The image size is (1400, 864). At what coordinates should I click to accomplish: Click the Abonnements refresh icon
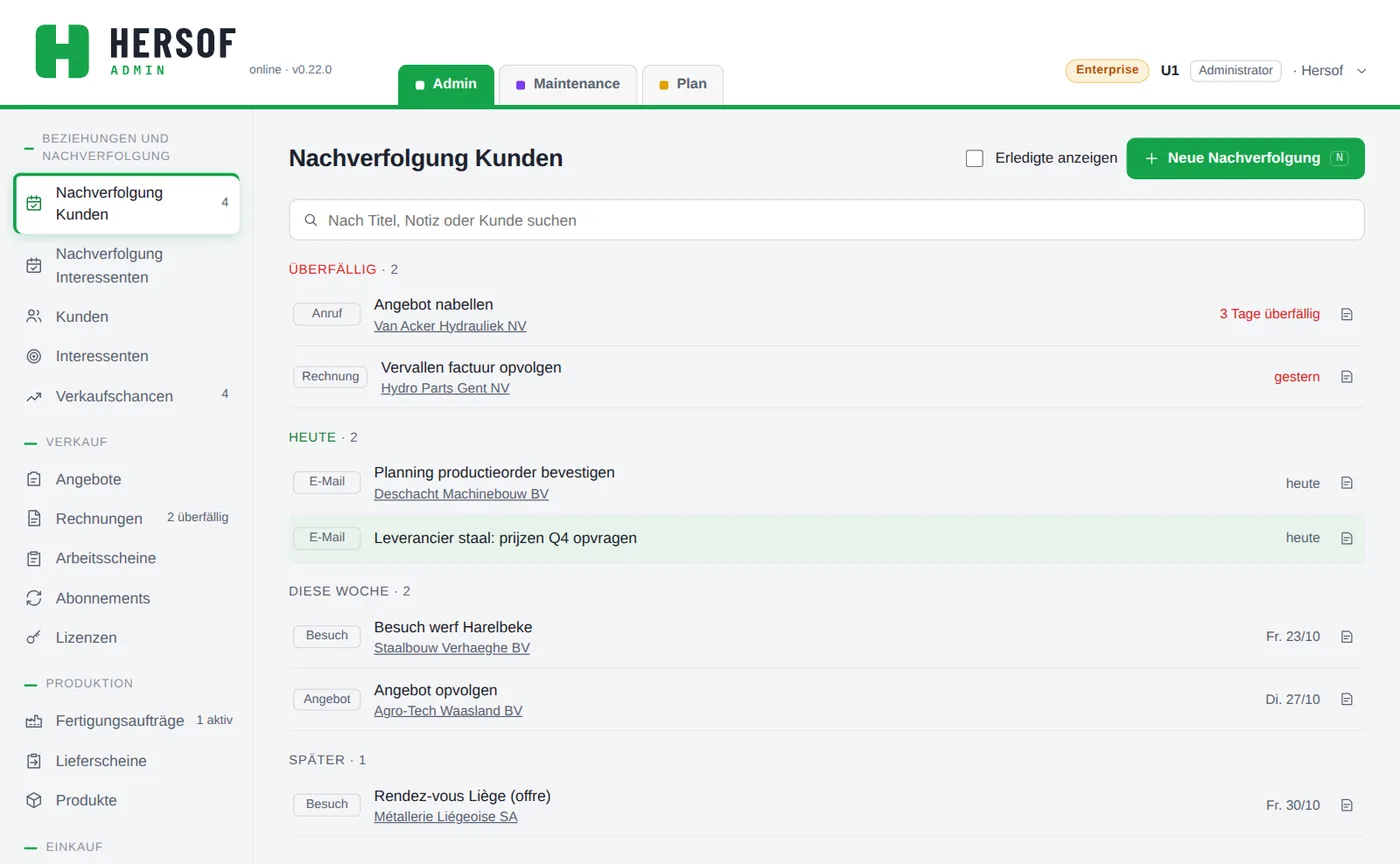click(x=34, y=598)
